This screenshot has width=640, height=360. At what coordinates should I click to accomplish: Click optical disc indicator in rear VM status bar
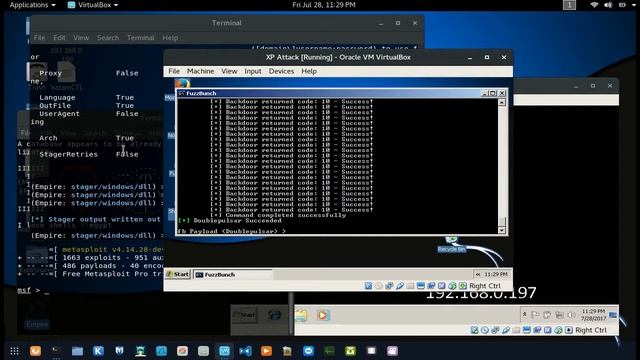pos(484,330)
